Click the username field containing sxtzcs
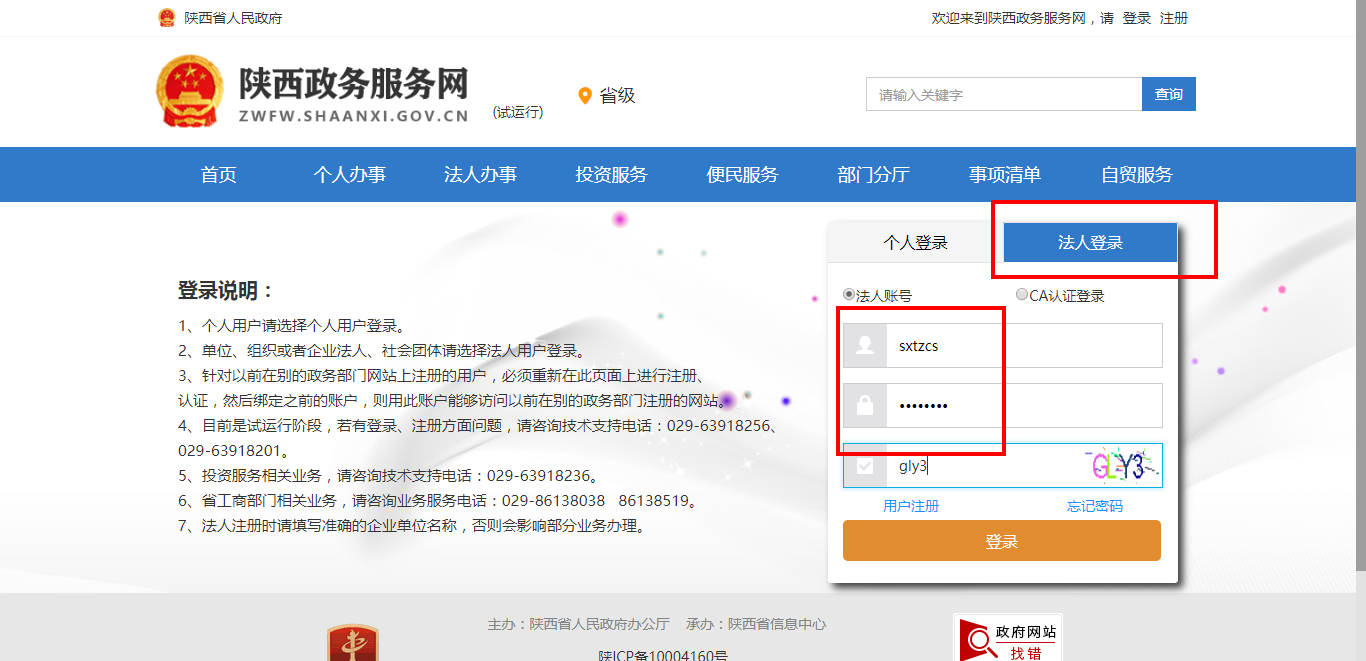 click(x=1024, y=346)
